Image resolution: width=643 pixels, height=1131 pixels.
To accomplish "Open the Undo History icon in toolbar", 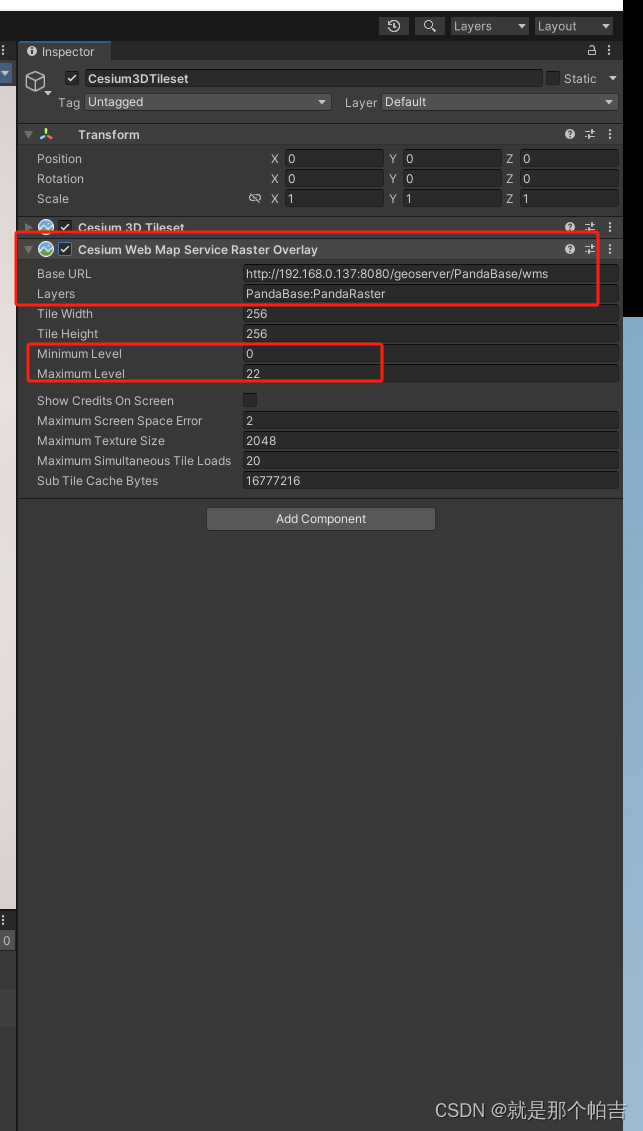I will 393,26.
